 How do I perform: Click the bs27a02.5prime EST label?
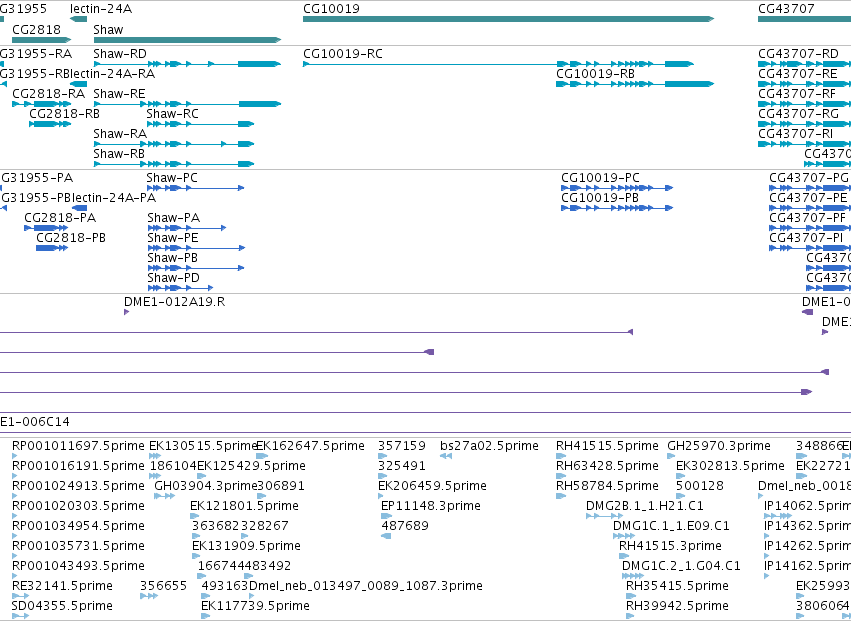[x=490, y=447]
